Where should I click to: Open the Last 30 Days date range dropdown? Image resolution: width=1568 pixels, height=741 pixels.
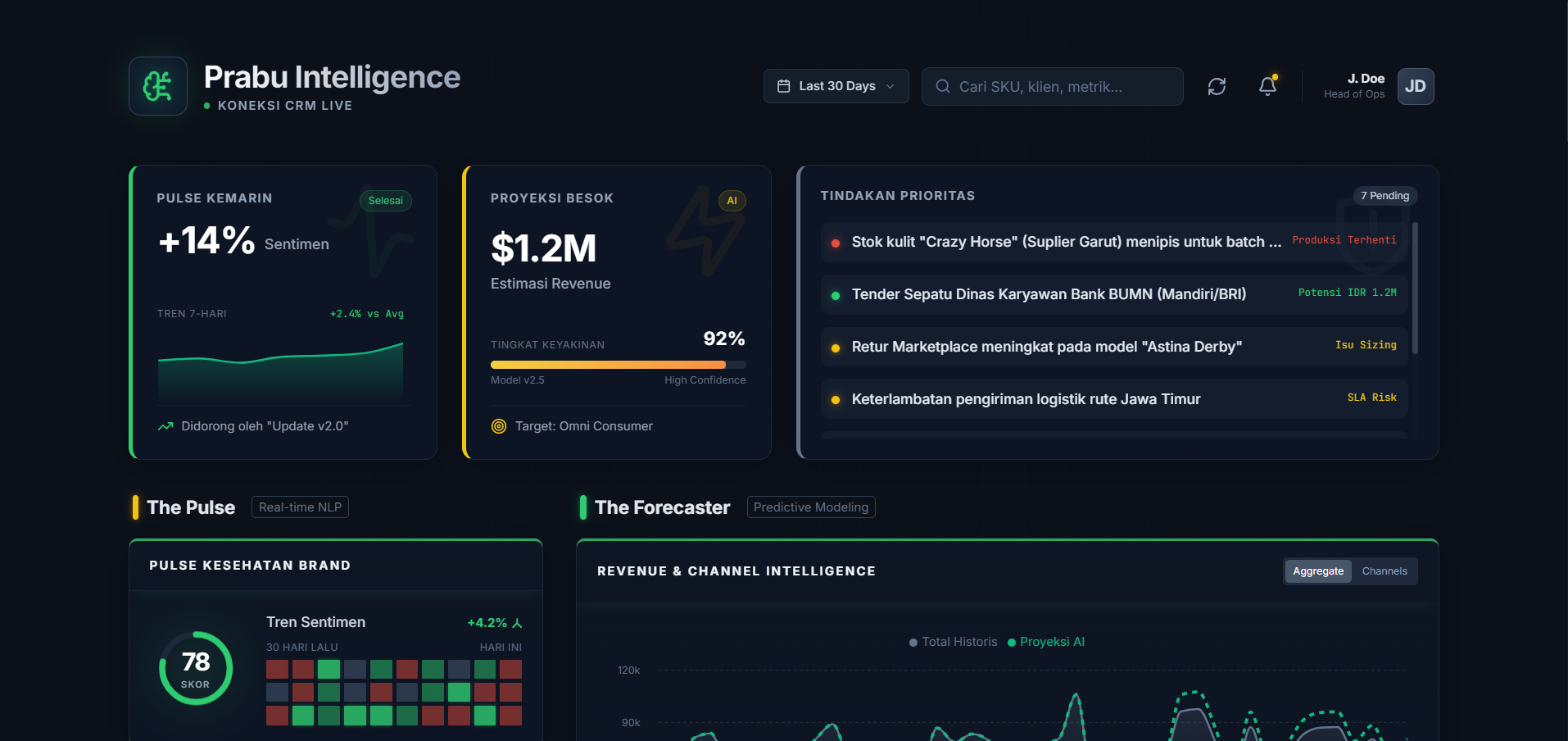click(836, 86)
